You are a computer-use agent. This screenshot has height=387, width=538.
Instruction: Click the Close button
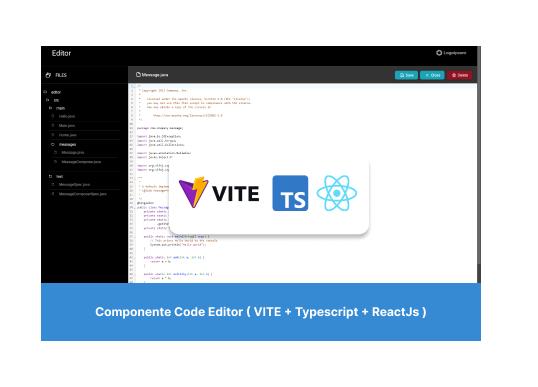tap(432, 75)
